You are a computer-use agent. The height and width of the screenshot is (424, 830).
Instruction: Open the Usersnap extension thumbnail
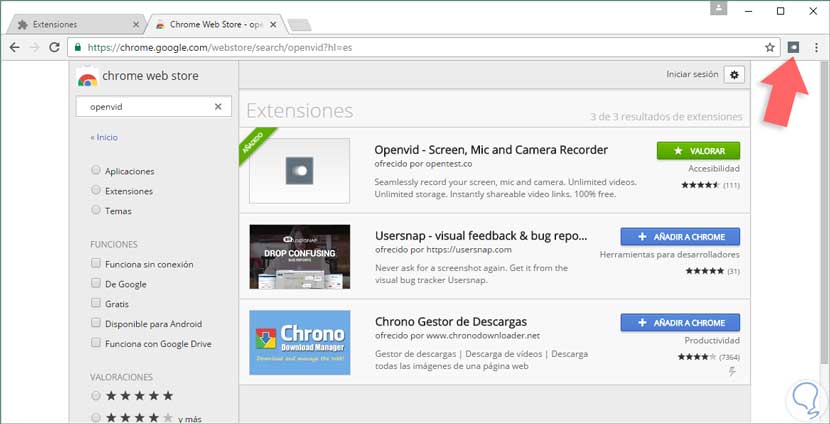pos(300,257)
